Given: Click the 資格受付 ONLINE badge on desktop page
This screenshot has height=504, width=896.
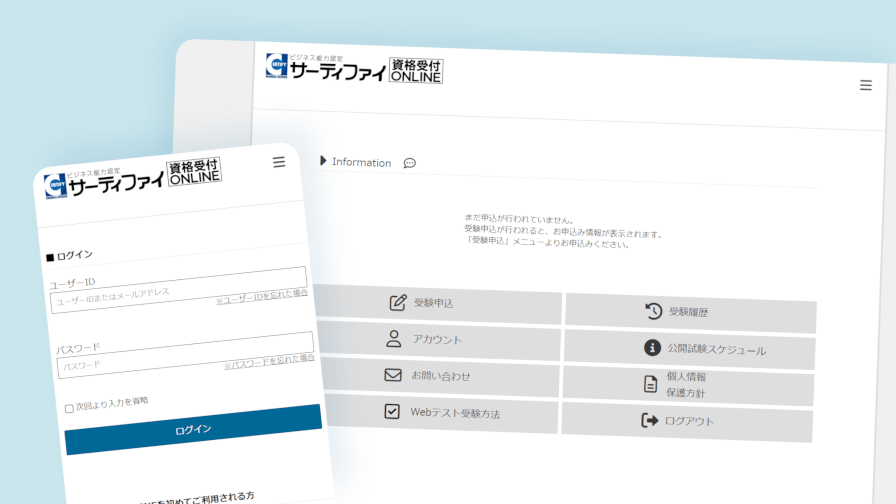Looking at the screenshot, I should [x=416, y=71].
